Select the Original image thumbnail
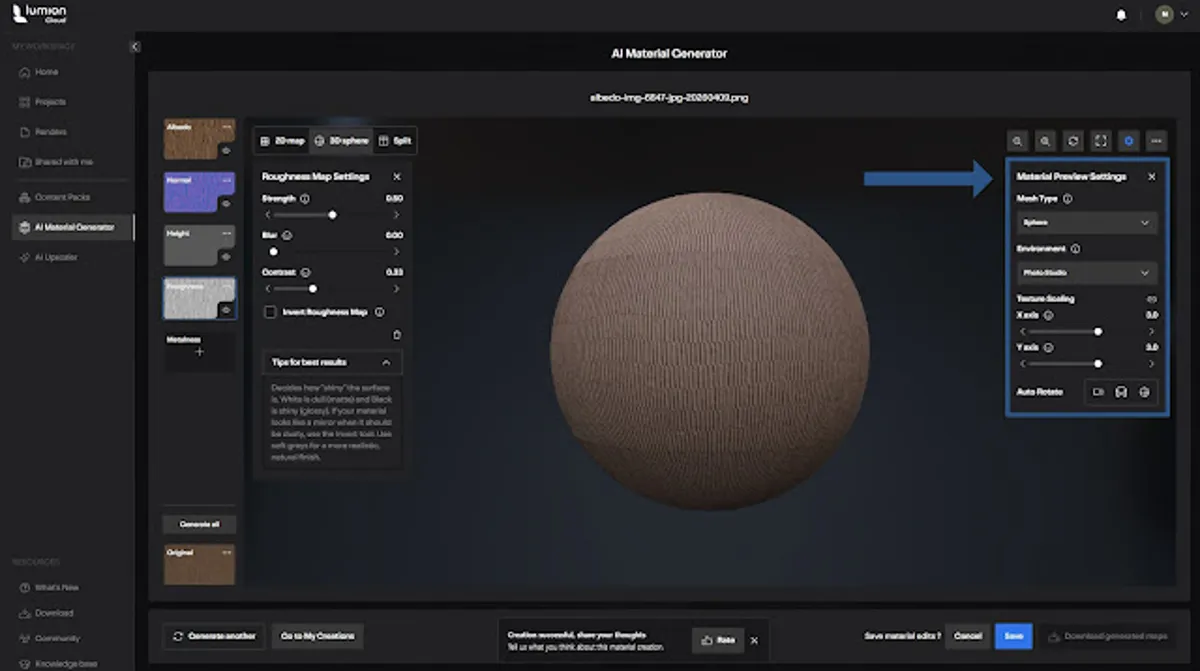 click(199, 565)
